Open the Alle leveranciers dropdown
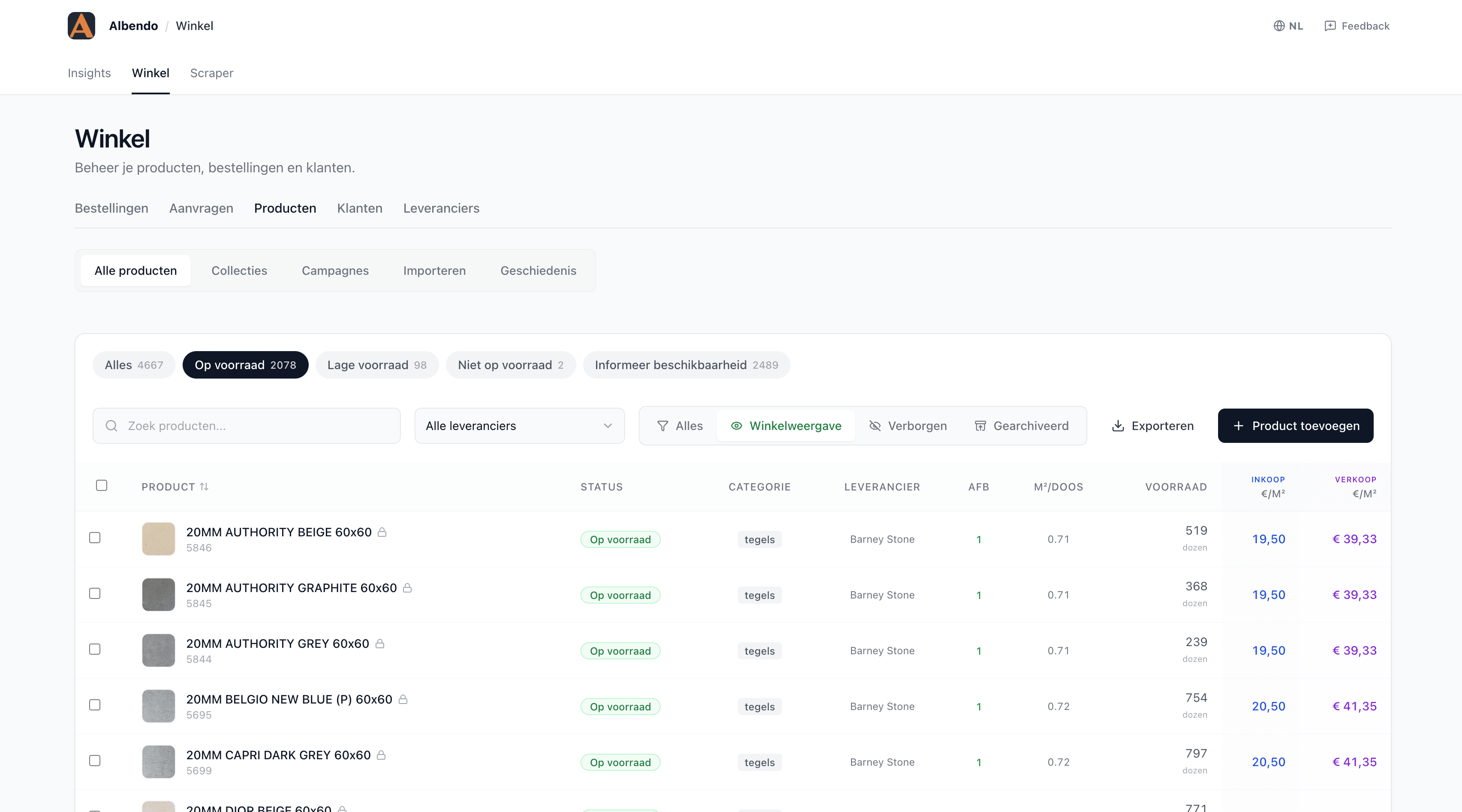Image resolution: width=1462 pixels, height=812 pixels. [x=519, y=426]
